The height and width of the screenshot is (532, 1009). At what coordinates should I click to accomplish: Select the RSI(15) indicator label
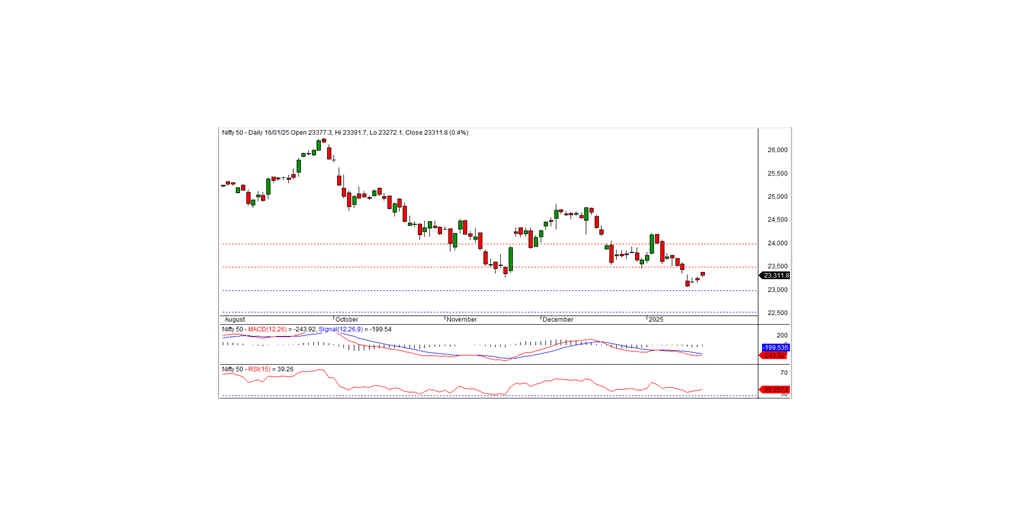tap(263, 367)
